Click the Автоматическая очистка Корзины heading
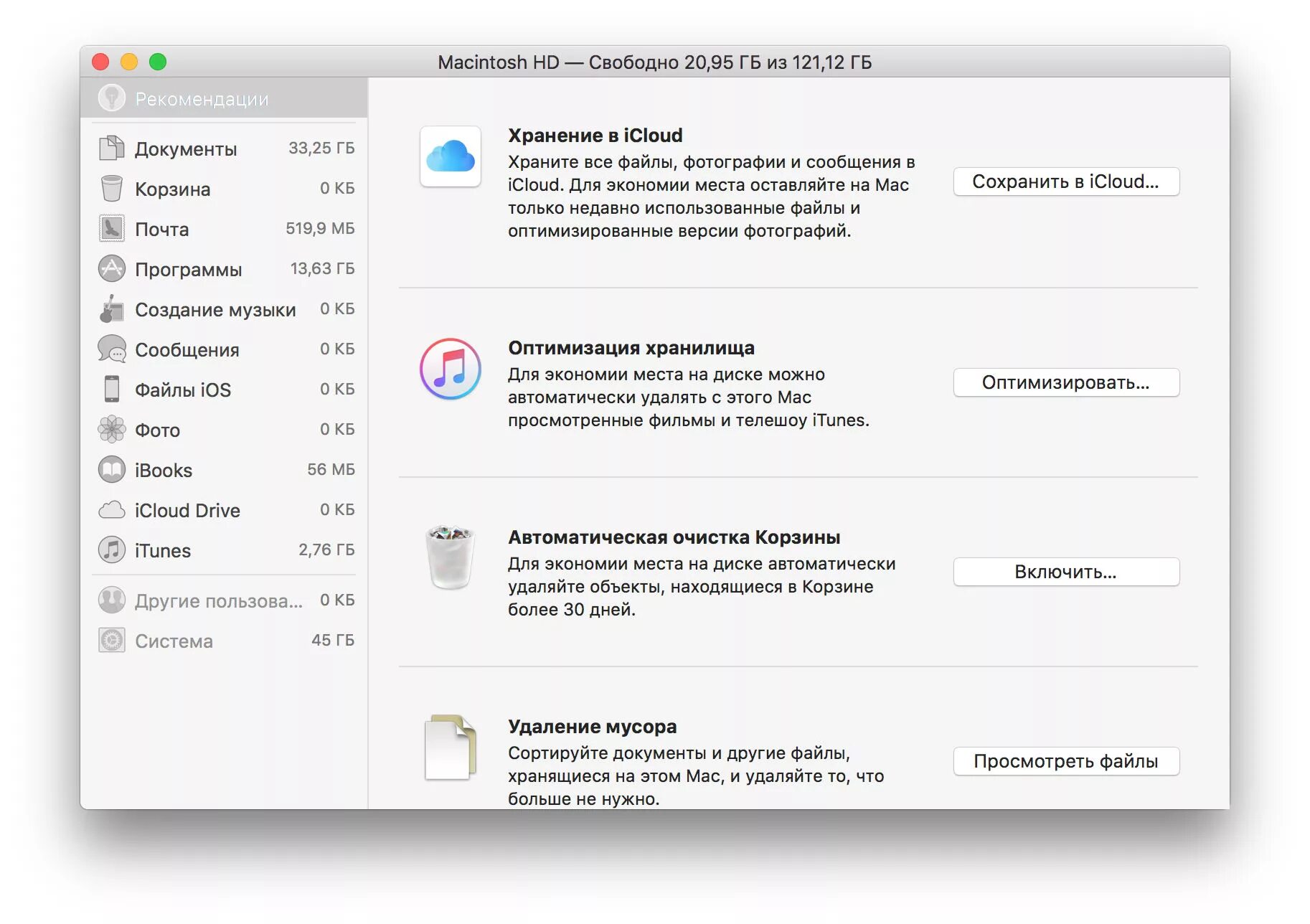 [674, 537]
